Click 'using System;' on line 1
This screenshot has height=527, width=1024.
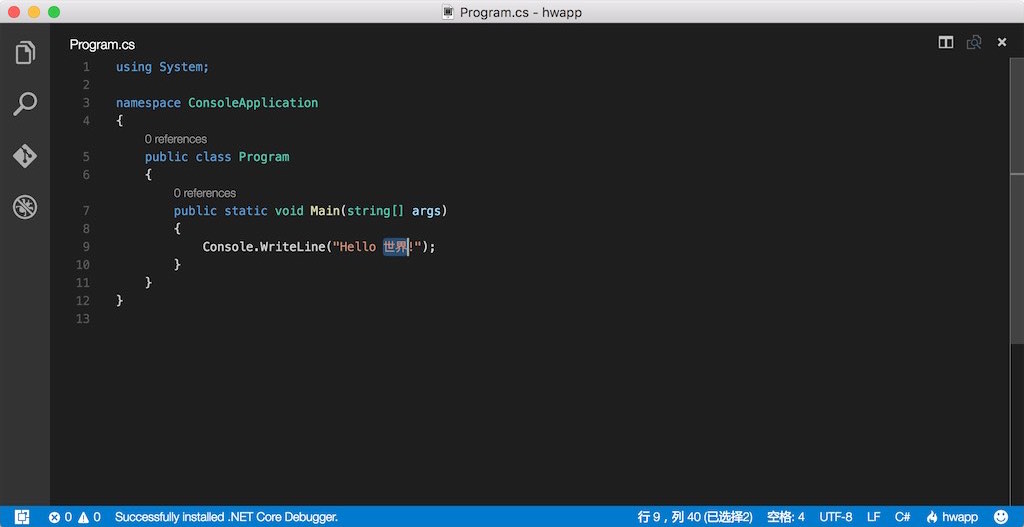click(163, 67)
